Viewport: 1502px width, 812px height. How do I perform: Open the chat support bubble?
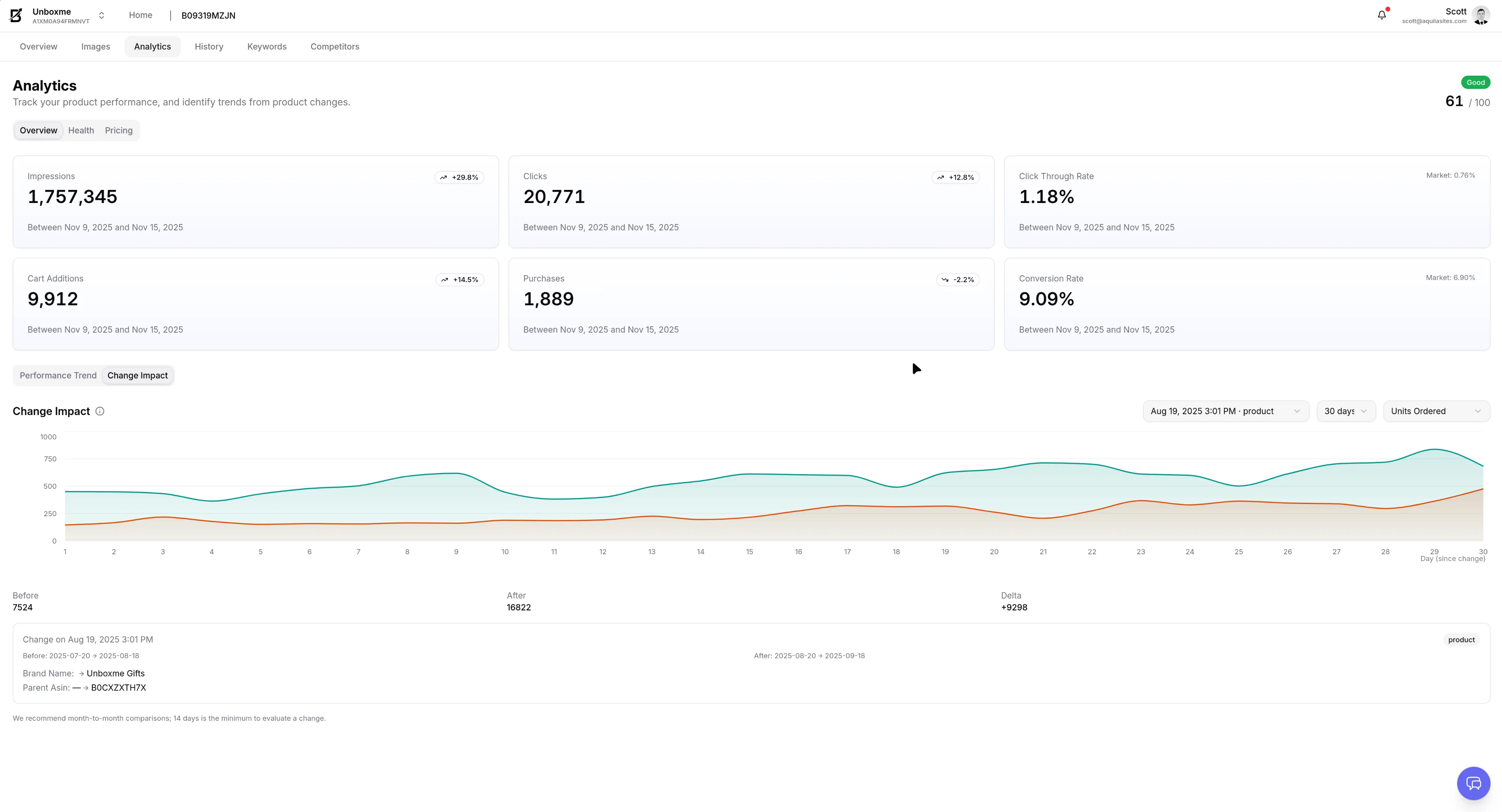(1473, 783)
